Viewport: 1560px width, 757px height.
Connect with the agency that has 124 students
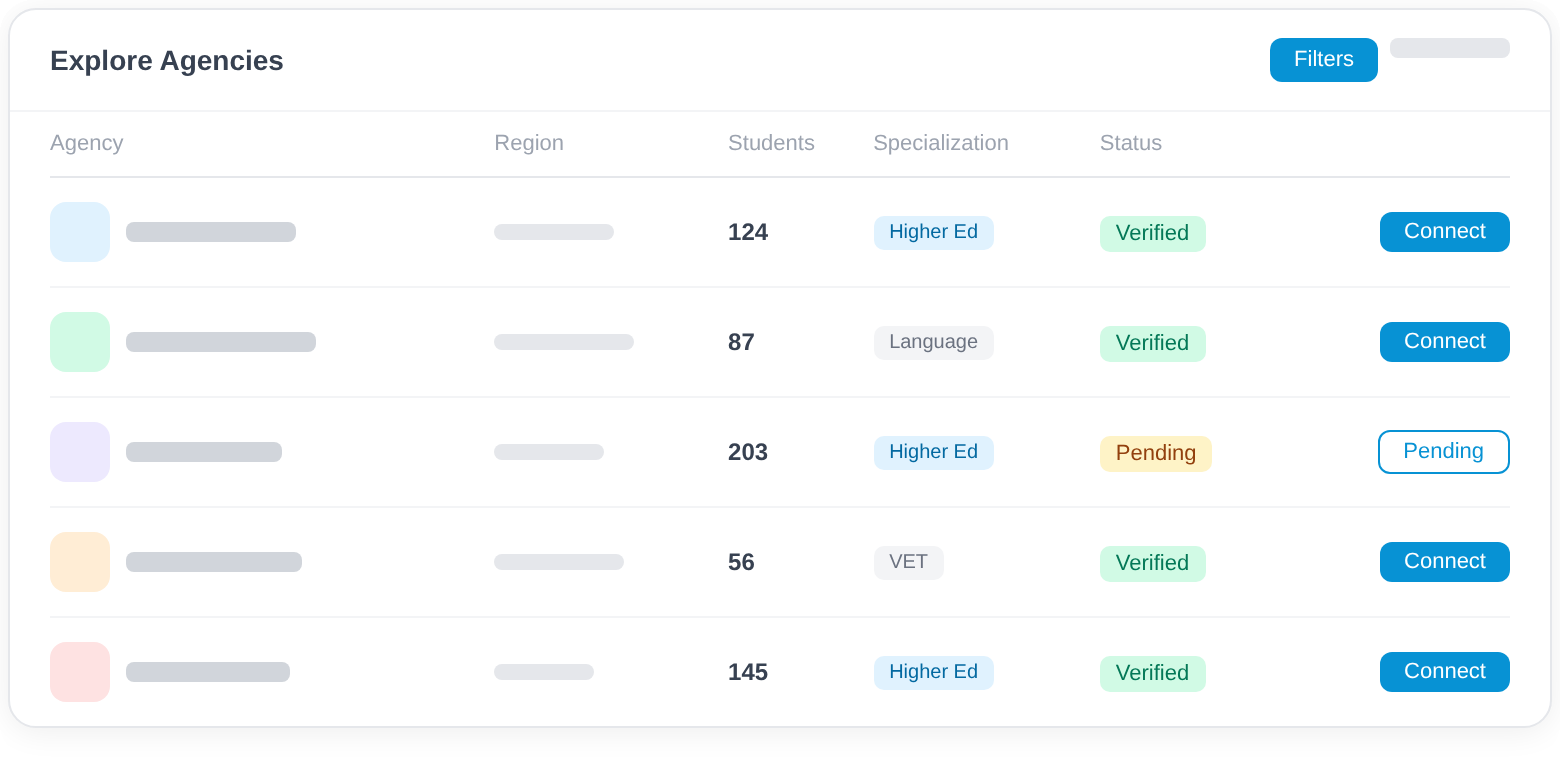[x=1444, y=231]
